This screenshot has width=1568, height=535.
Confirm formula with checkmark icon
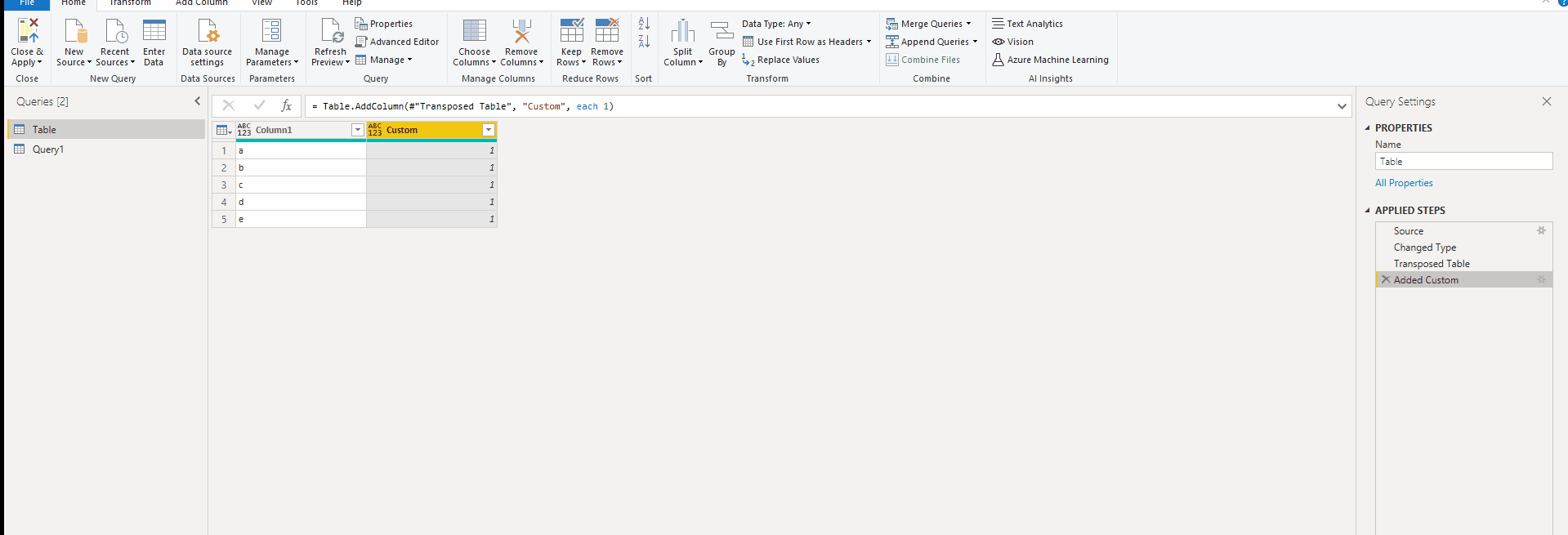coord(259,105)
